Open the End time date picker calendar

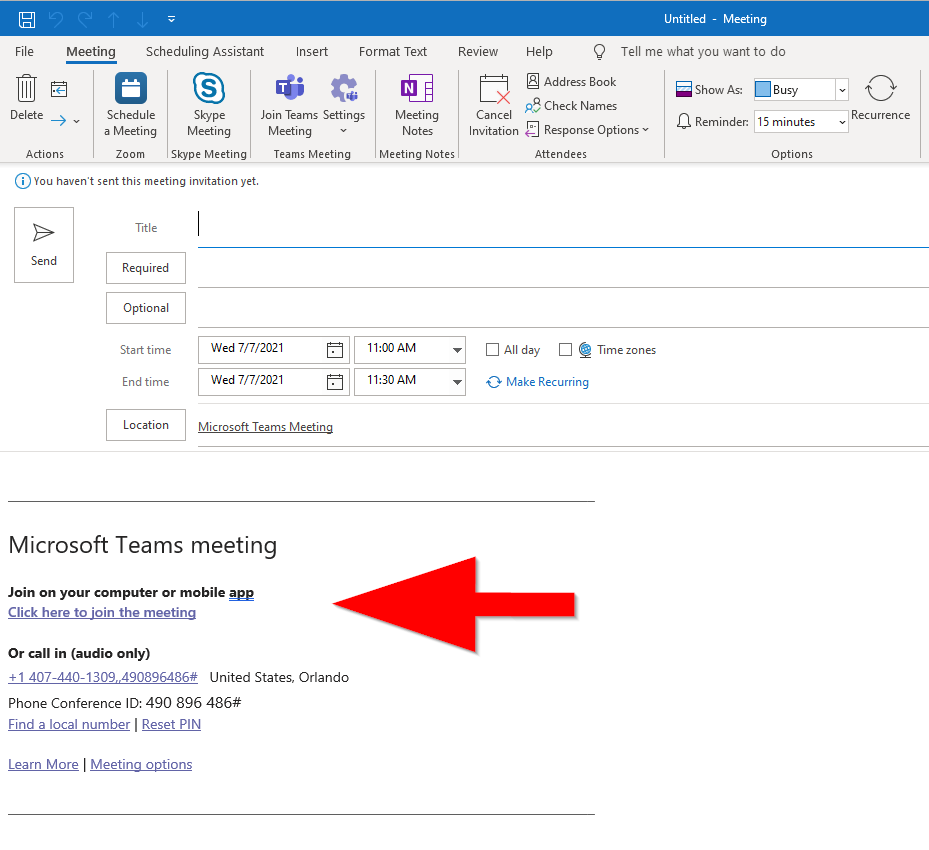pyautogui.click(x=335, y=381)
